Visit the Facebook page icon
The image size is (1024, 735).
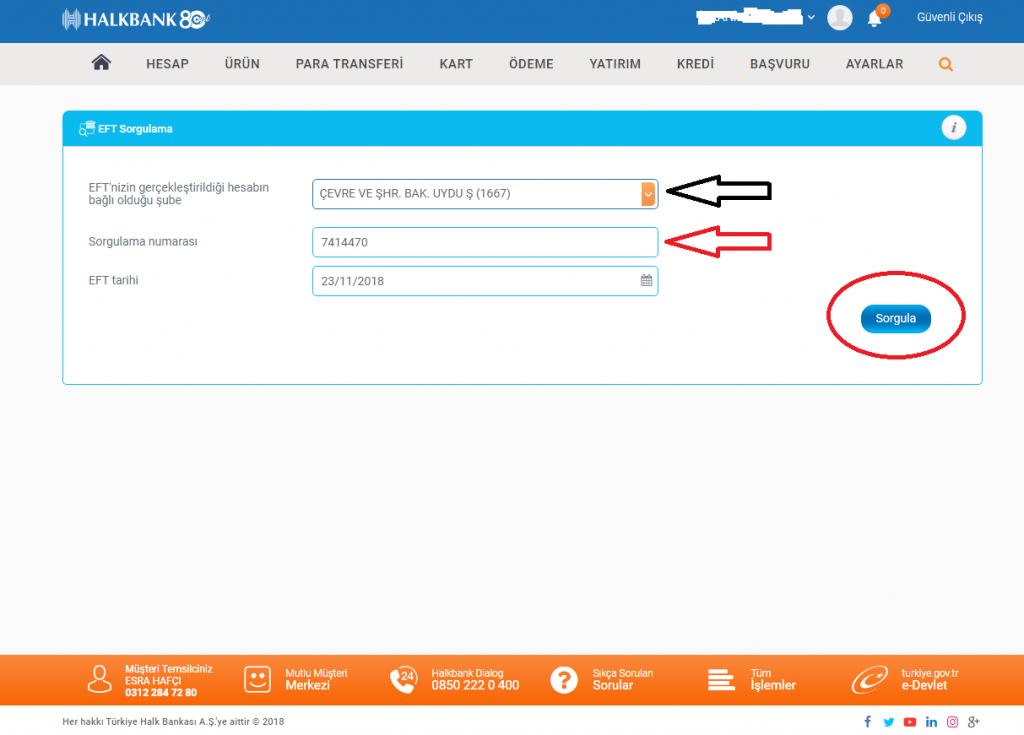point(867,721)
